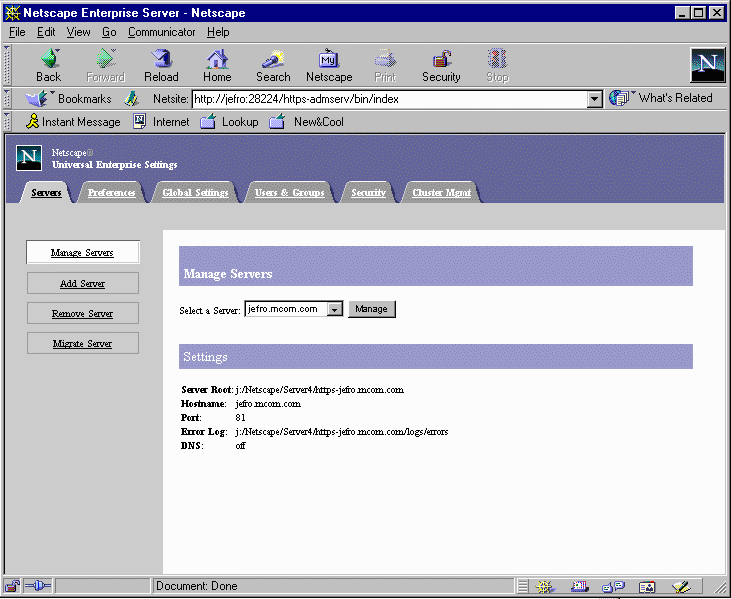Screen dimensions: 731x599
Task: Open the Internet personal toolbar item
Action: tap(161, 122)
